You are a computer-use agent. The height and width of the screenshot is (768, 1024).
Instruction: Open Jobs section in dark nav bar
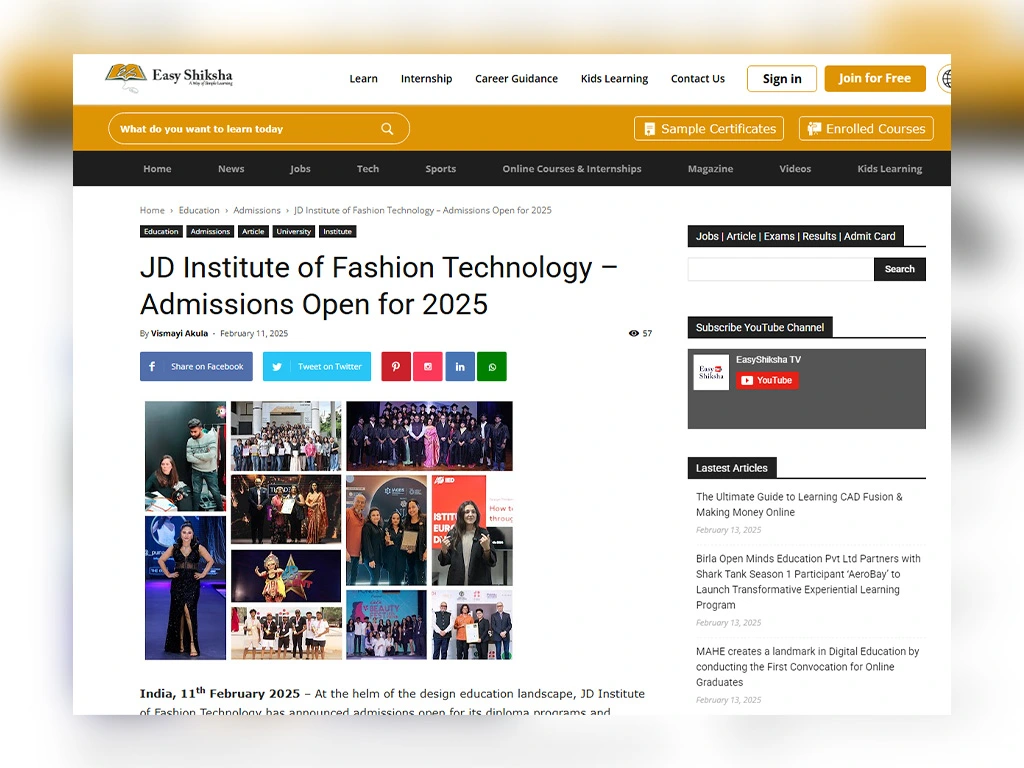tap(300, 168)
